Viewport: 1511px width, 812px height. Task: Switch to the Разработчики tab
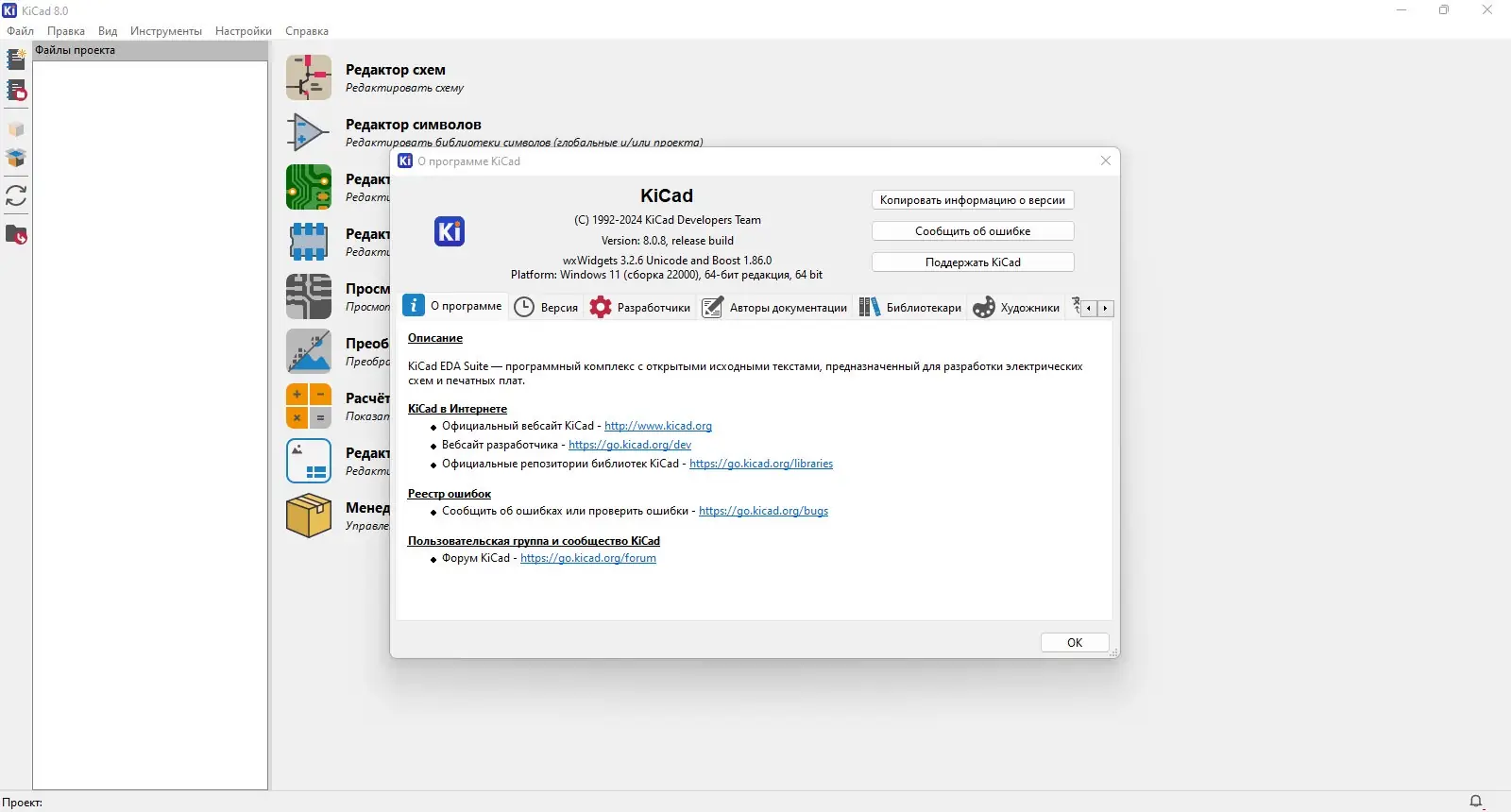[640, 308]
